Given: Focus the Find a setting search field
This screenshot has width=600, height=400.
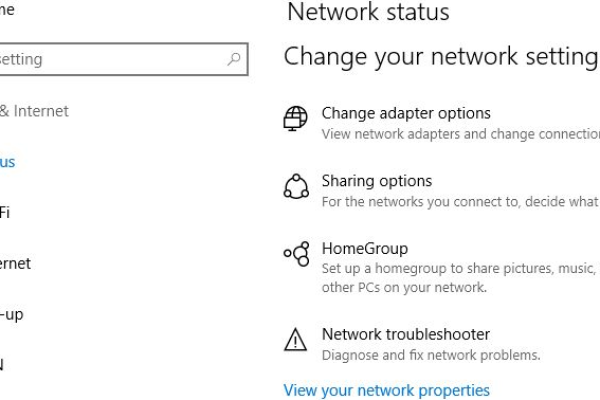Looking at the screenshot, I should 123,59.
